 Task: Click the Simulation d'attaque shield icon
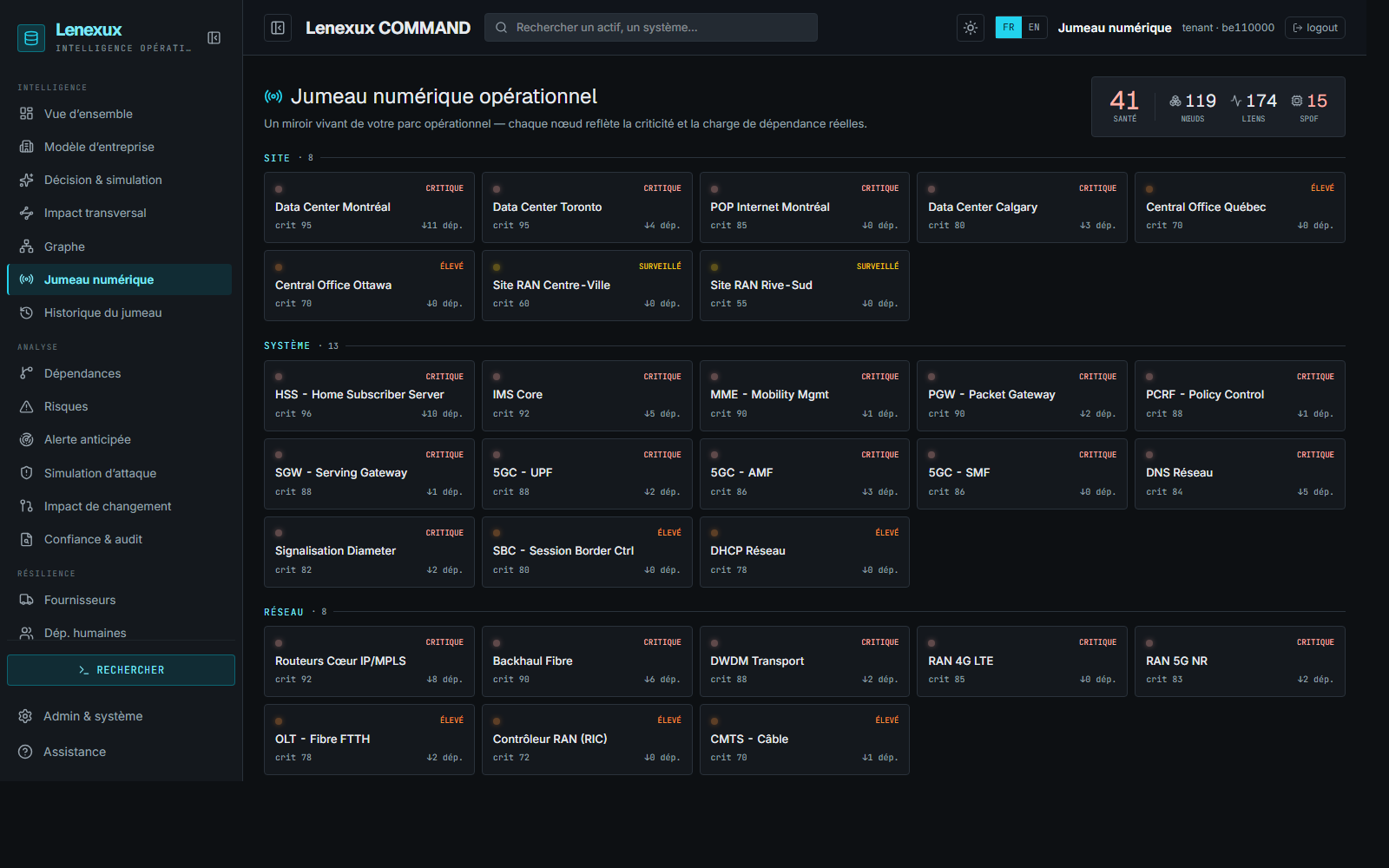[x=26, y=473]
